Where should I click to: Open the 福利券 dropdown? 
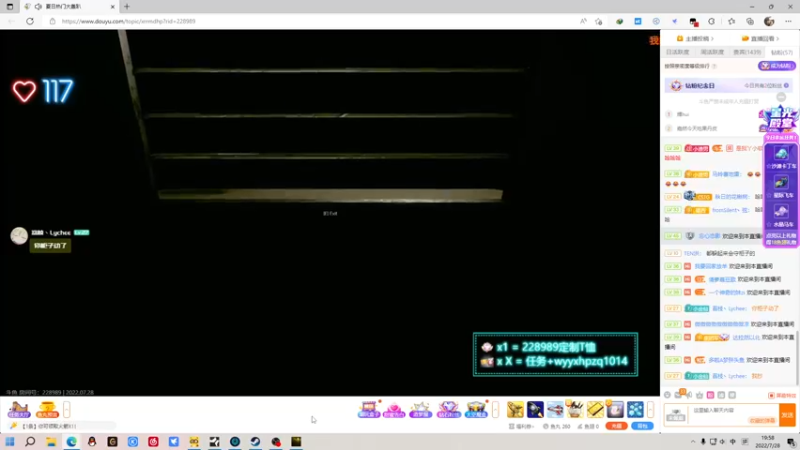click(x=521, y=426)
